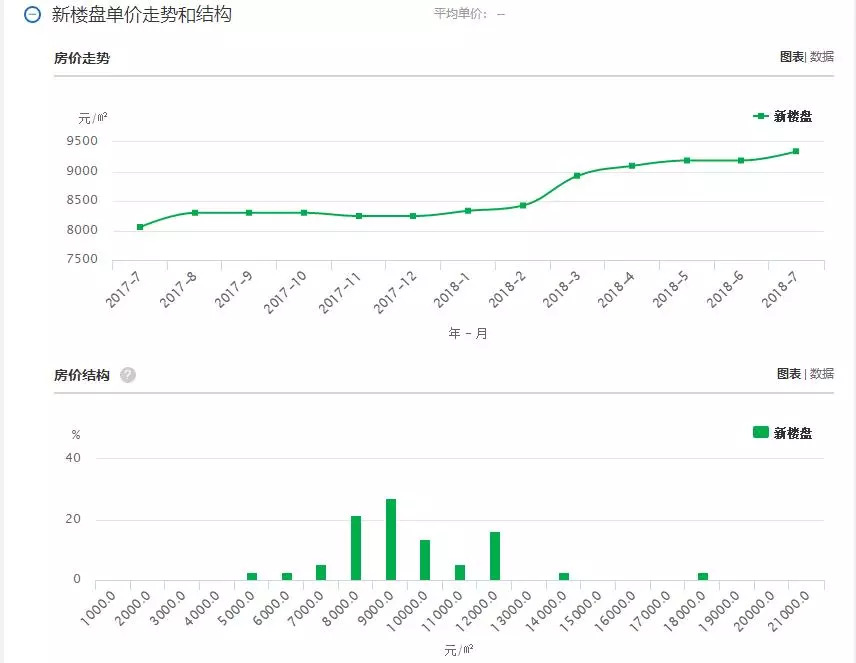This screenshot has height=663, width=856.
Task: Collapse the 新楼盘单价走势和结构 section
Action: [x=33, y=15]
